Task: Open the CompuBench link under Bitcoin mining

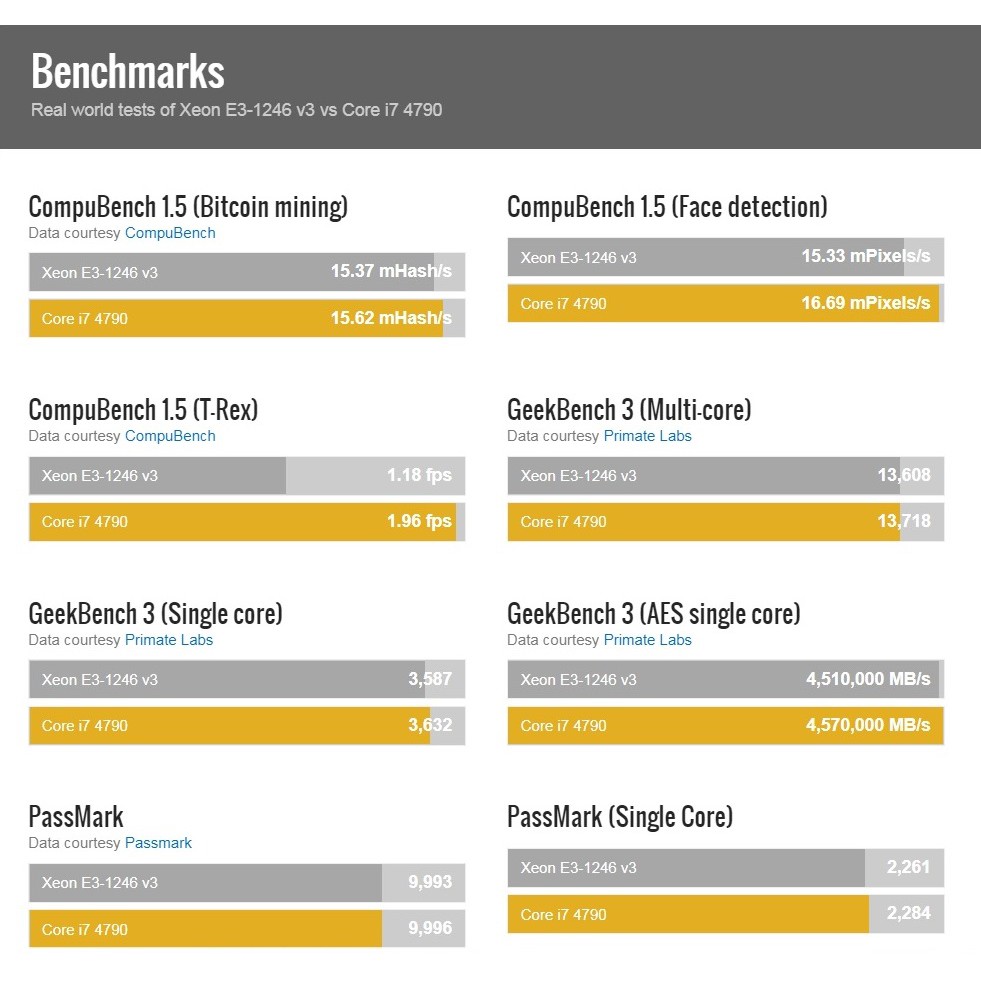Action: (170, 233)
